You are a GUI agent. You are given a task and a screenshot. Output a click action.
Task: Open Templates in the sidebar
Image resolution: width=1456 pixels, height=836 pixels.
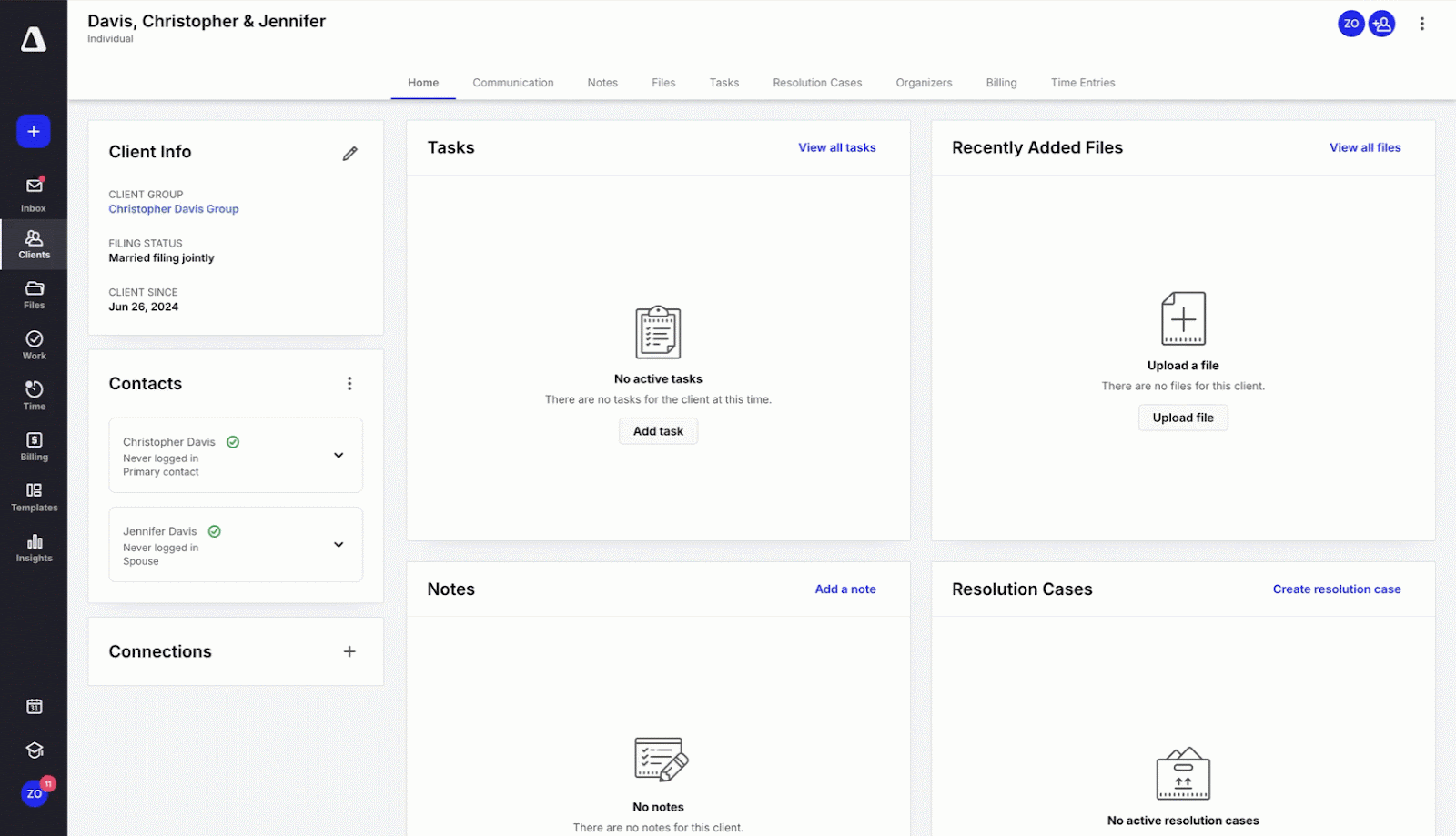(34, 497)
